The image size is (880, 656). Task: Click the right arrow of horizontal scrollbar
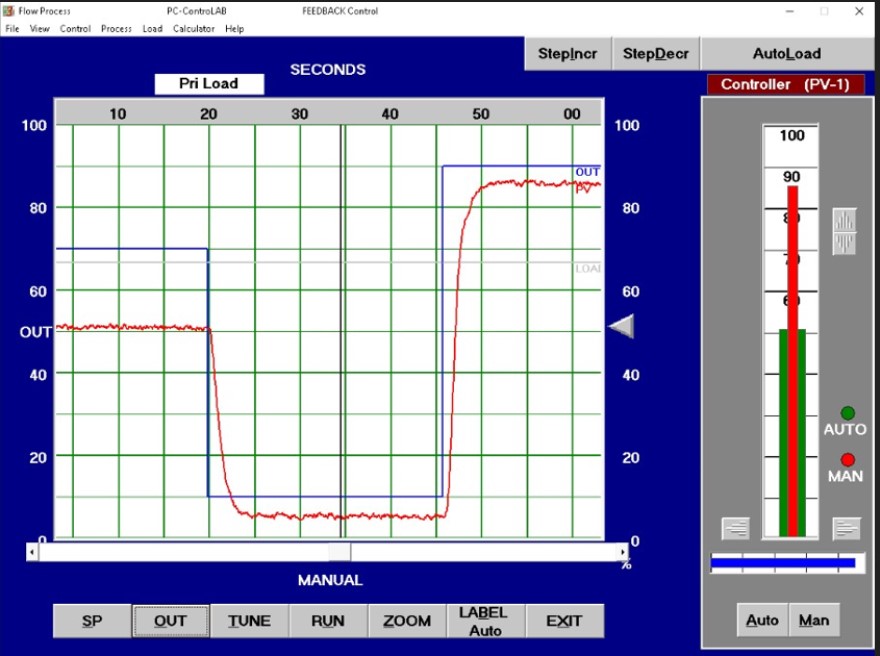pyautogui.click(x=622, y=552)
